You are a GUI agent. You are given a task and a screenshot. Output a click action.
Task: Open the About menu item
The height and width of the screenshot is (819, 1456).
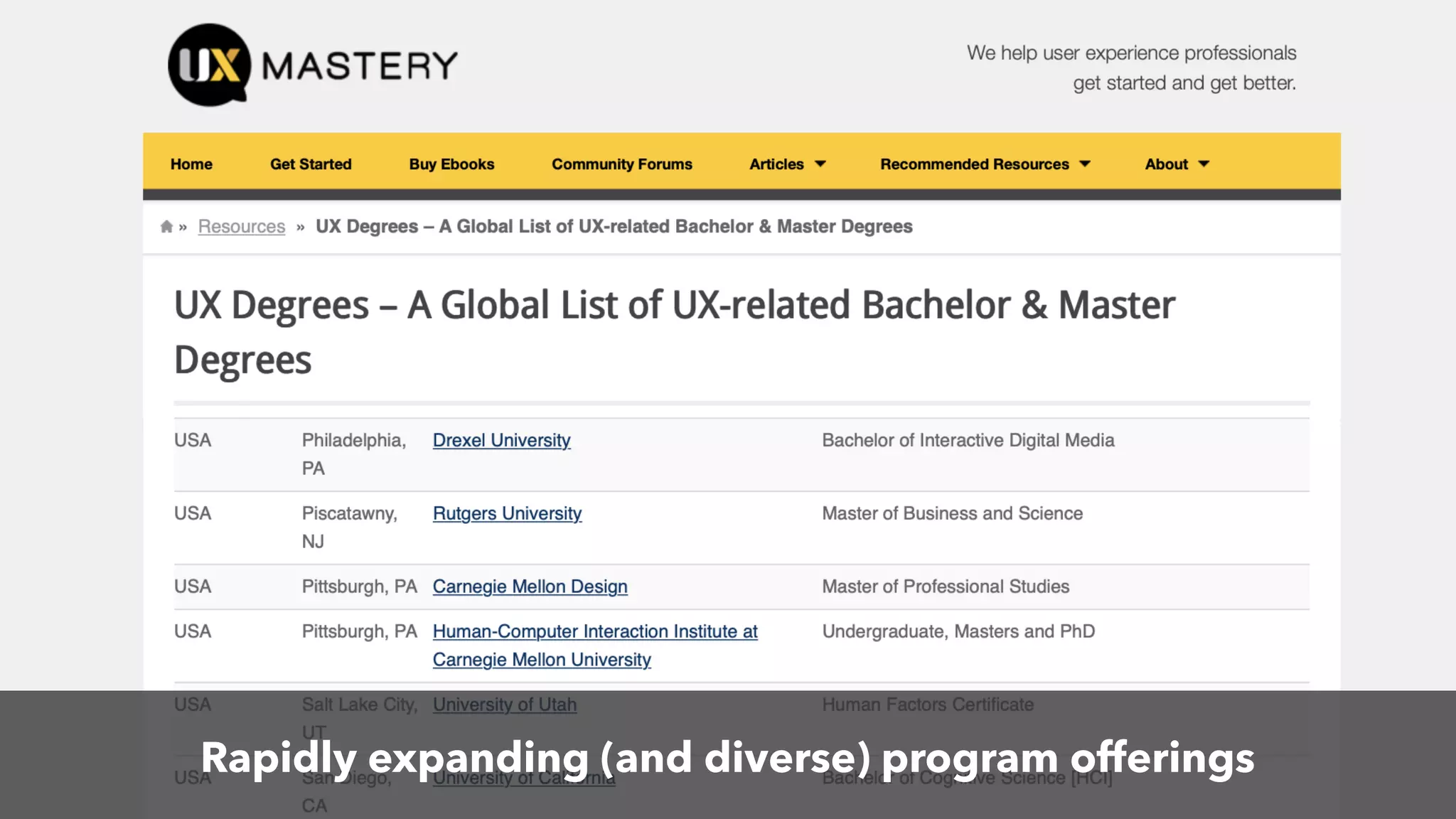click(x=1166, y=164)
